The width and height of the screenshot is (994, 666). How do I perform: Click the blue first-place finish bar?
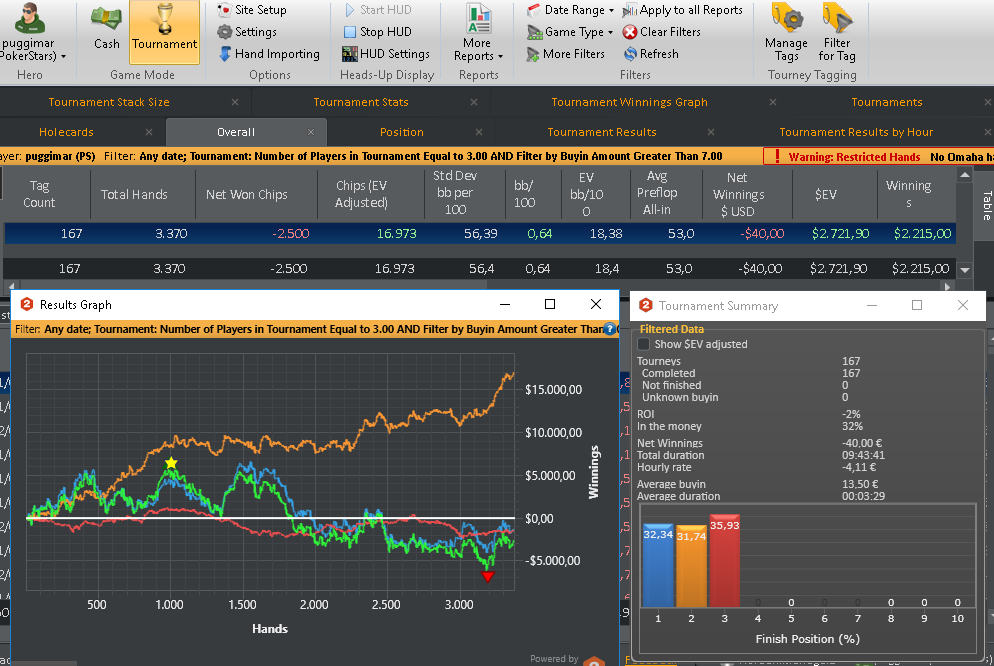click(658, 565)
